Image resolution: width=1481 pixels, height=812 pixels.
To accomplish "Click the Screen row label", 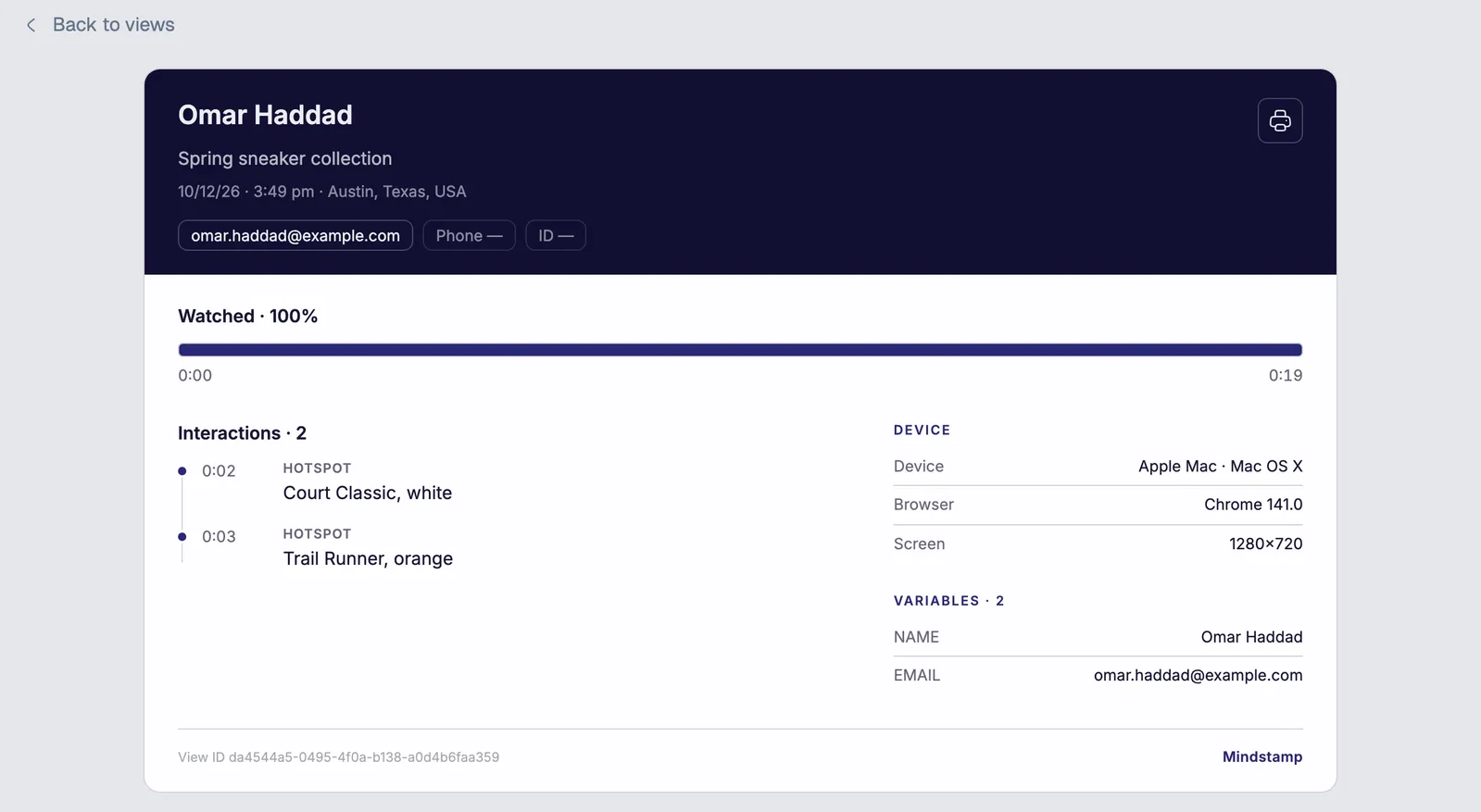I will [919, 543].
